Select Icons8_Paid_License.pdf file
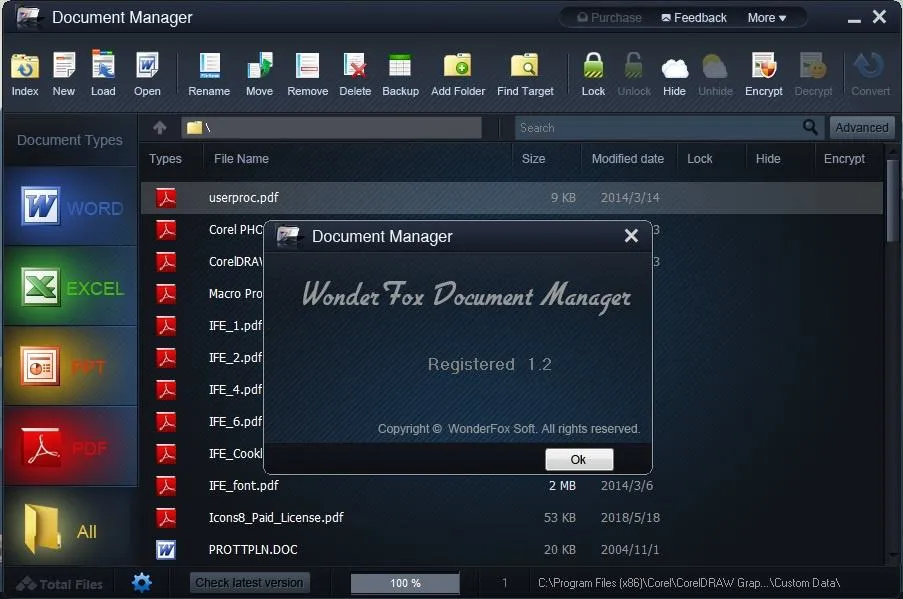 [x=276, y=517]
